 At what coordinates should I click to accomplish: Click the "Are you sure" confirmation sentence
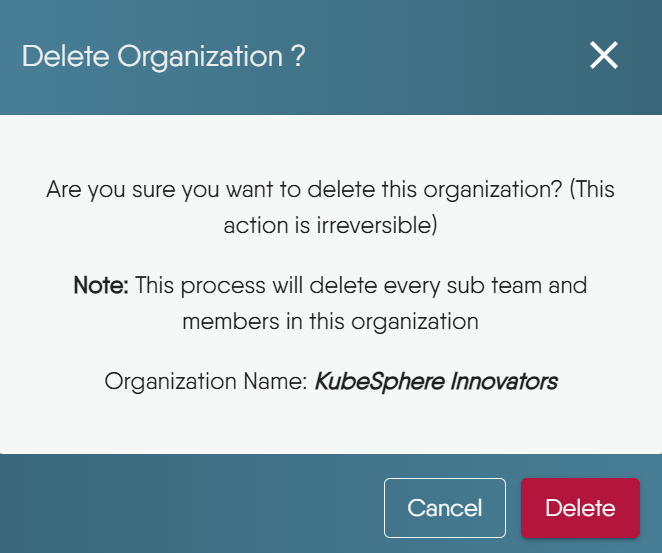pyautogui.click(x=305, y=190)
